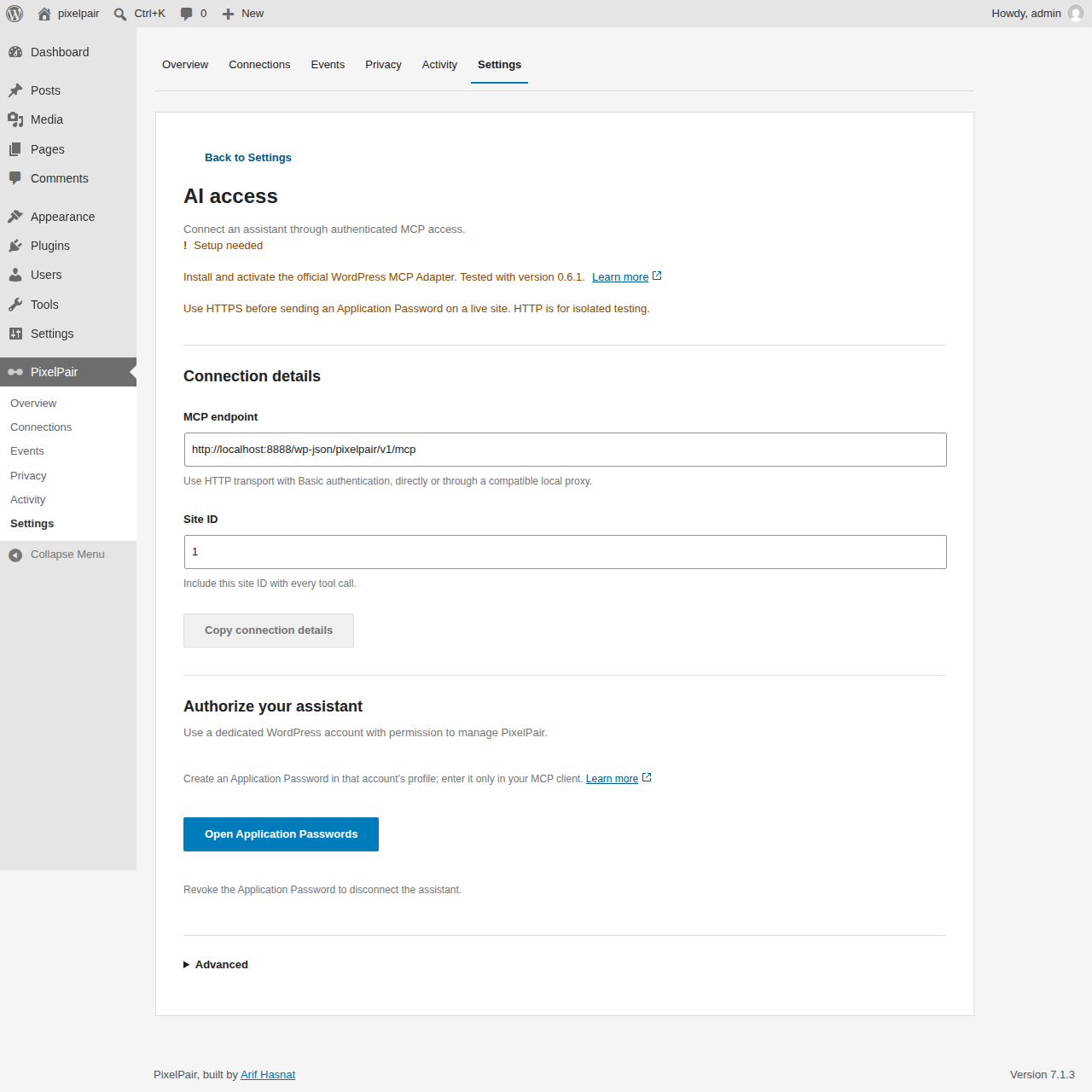Viewport: 1092px width, 1092px height.
Task: Open the Arif Hasnat footer link
Action: point(268,1075)
